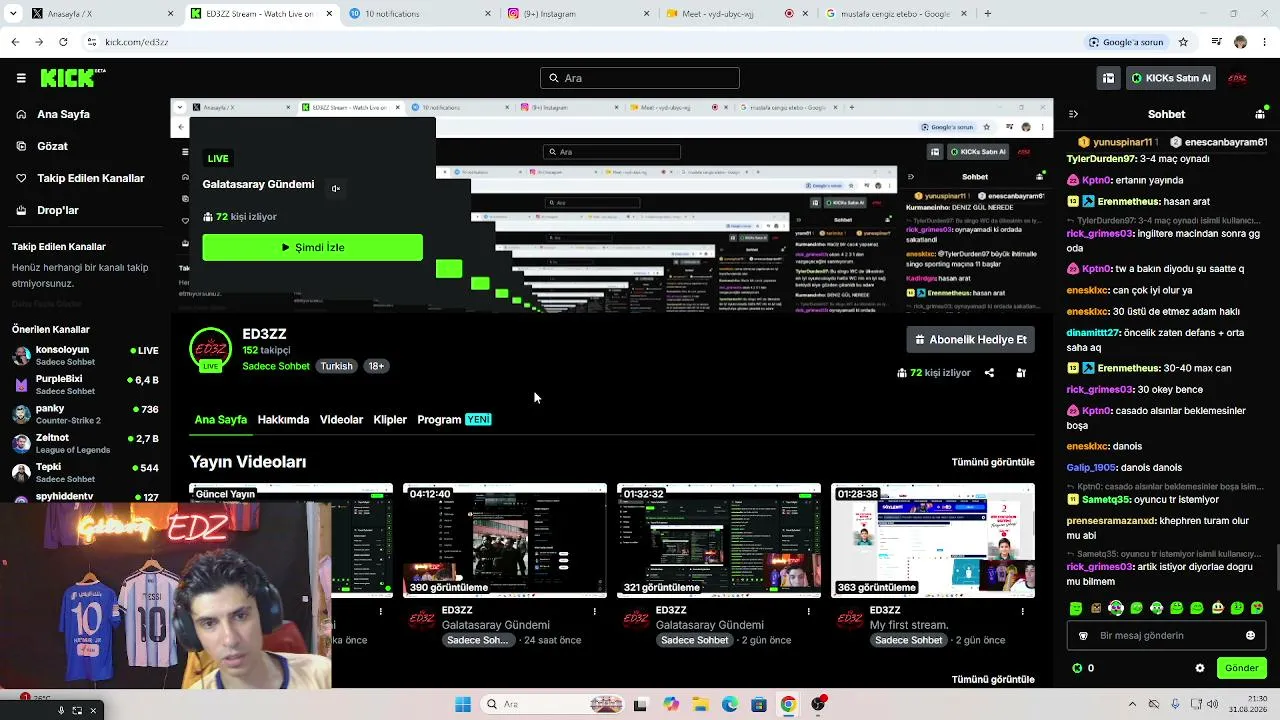Open the ED3ZZ channel avatar

[210, 349]
